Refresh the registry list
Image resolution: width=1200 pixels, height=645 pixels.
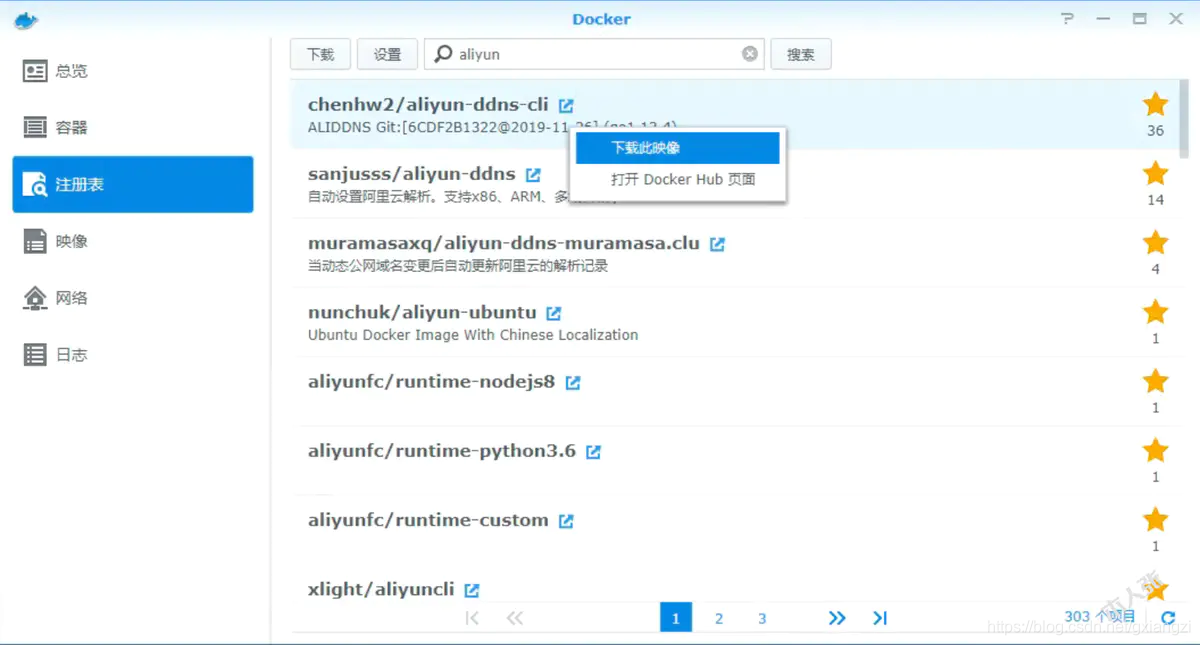pos(1168,617)
